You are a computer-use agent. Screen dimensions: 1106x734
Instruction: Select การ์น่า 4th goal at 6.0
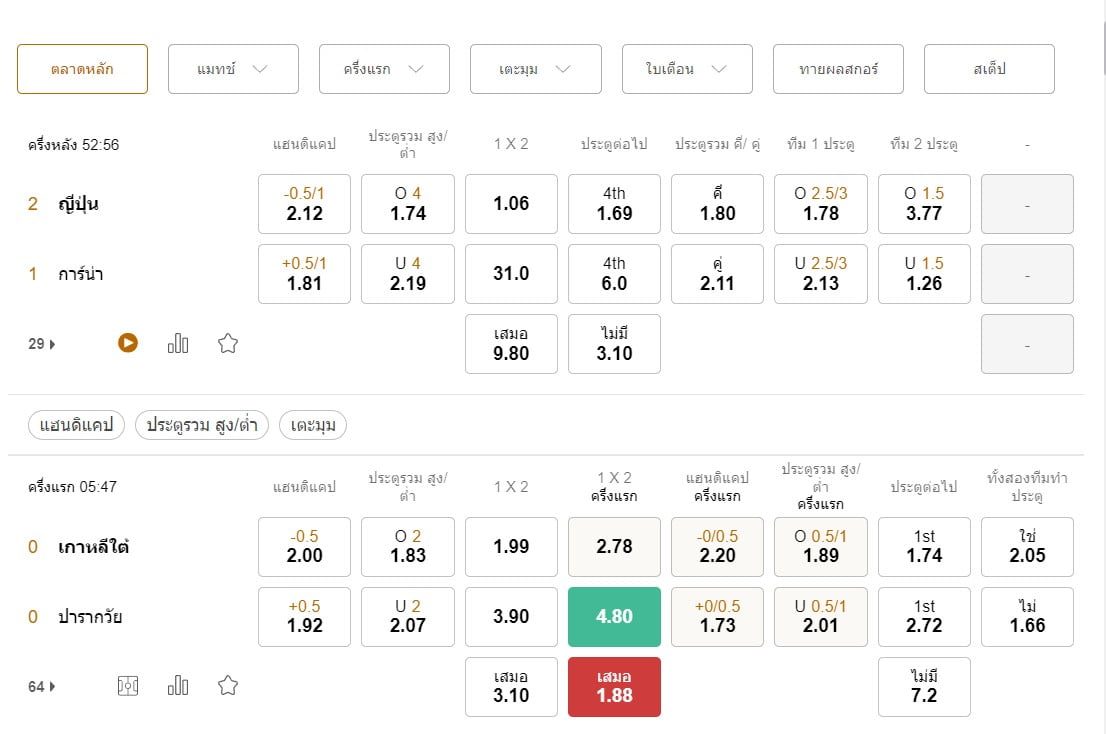pyautogui.click(x=614, y=274)
